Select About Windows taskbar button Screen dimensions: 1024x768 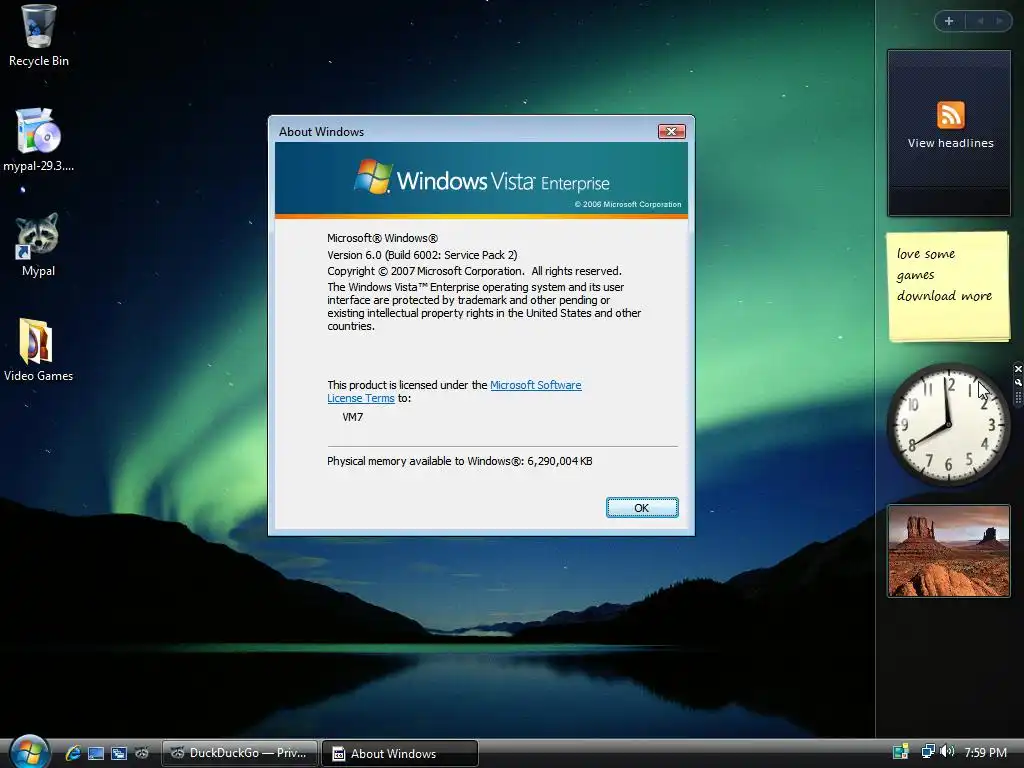click(400, 753)
